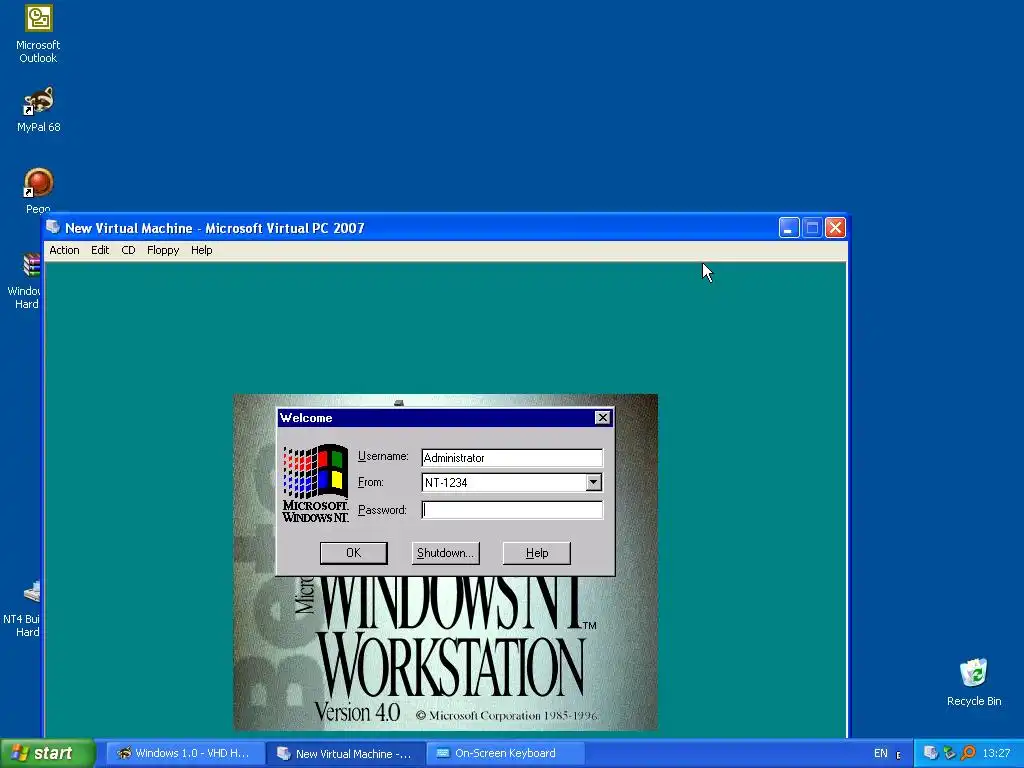Select New Virtual Machine taskbar button
Viewport: 1024px width, 768px height.
coord(346,753)
